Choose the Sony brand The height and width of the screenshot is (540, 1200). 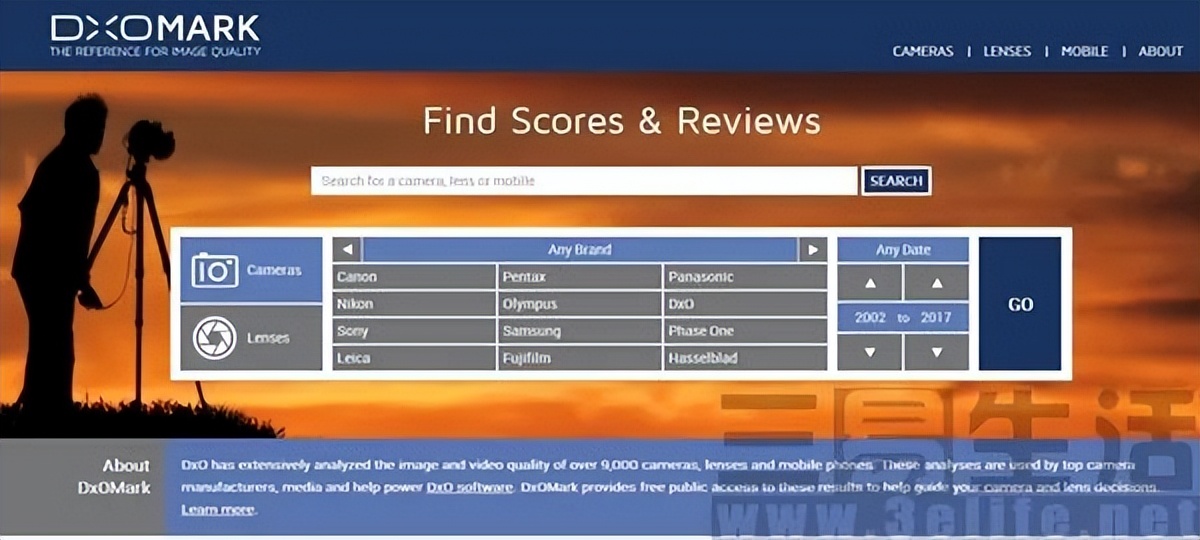pos(413,331)
